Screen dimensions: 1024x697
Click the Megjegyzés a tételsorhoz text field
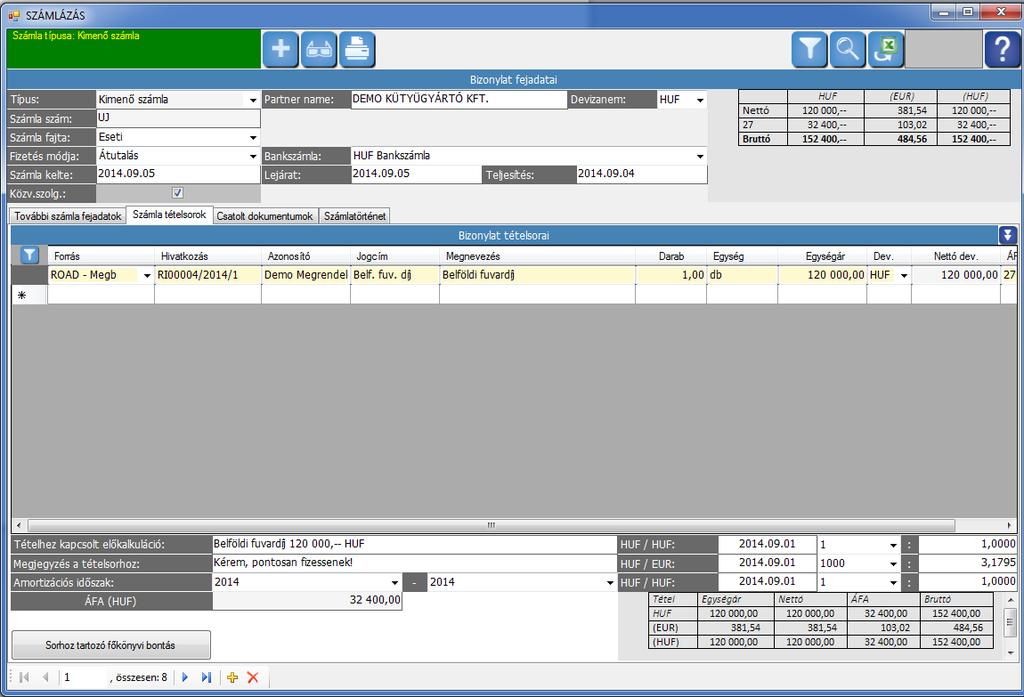[414, 563]
